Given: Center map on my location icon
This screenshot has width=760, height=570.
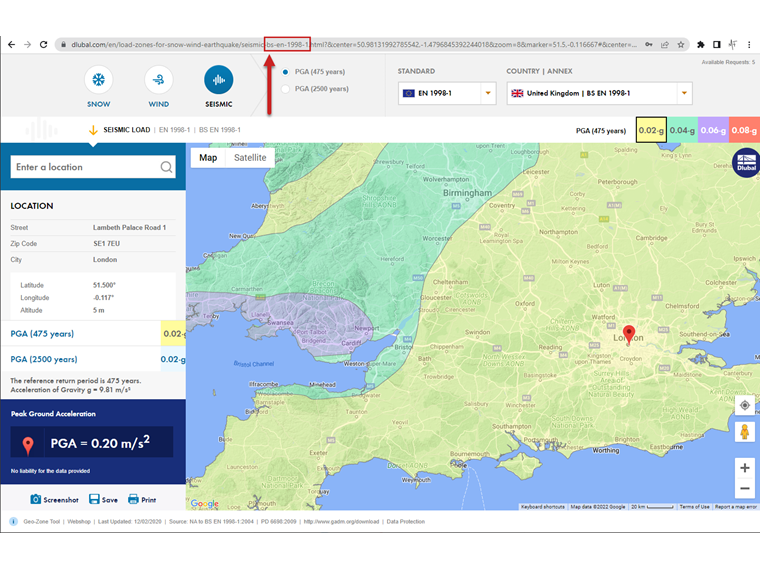Looking at the screenshot, I should point(745,405).
